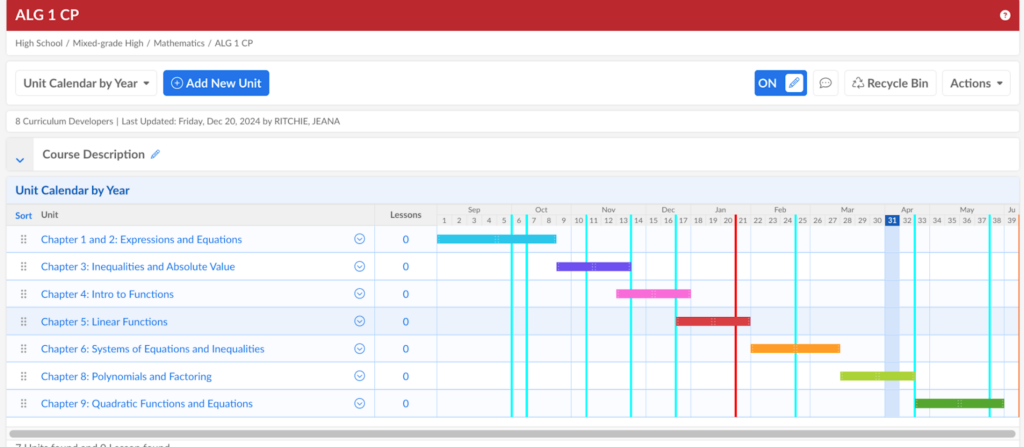
Task: Open the Unit Calendar by Year dropdown
Action: pos(86,83)
